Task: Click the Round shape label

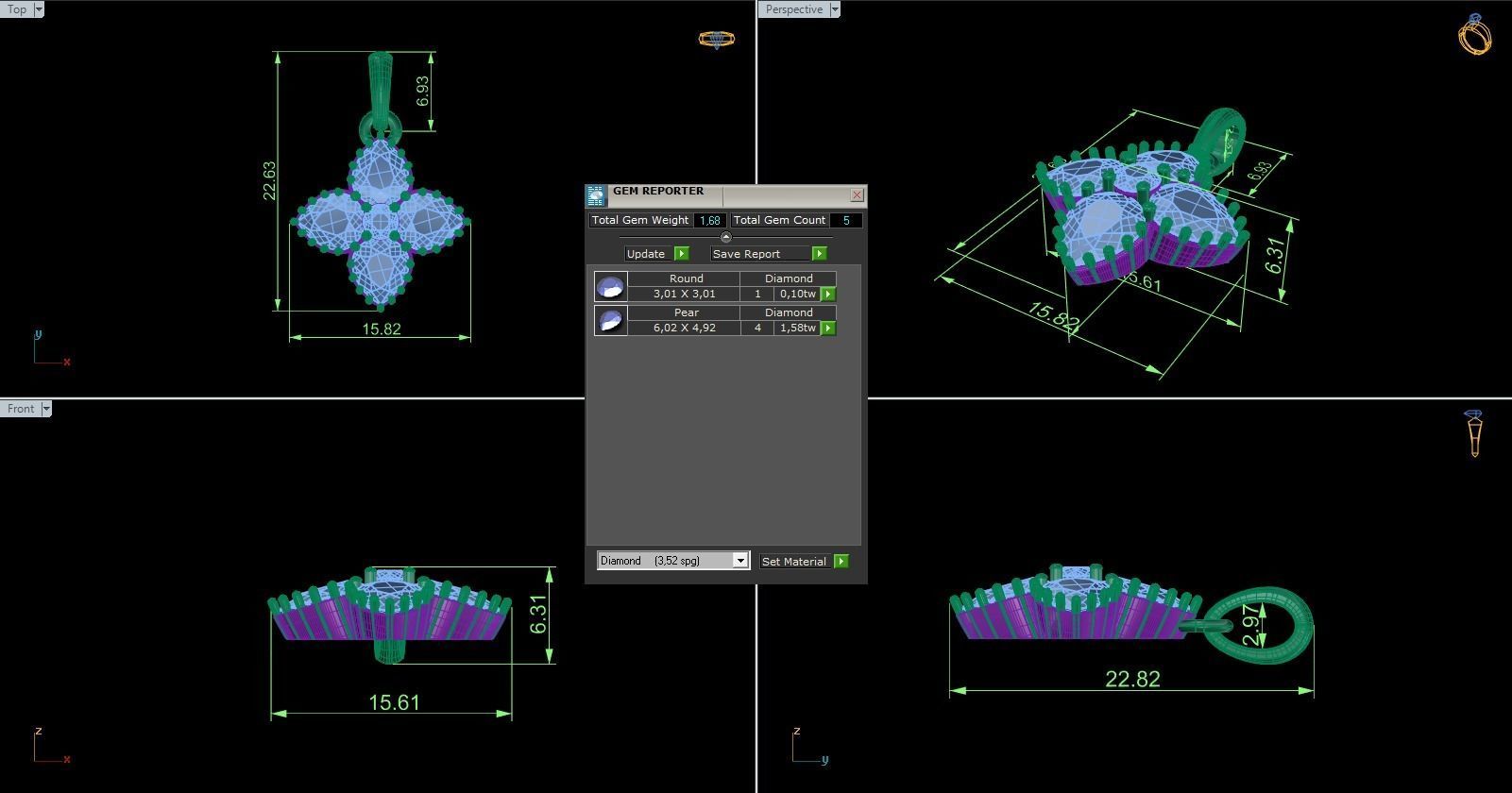Action: [x=686, y=279]
